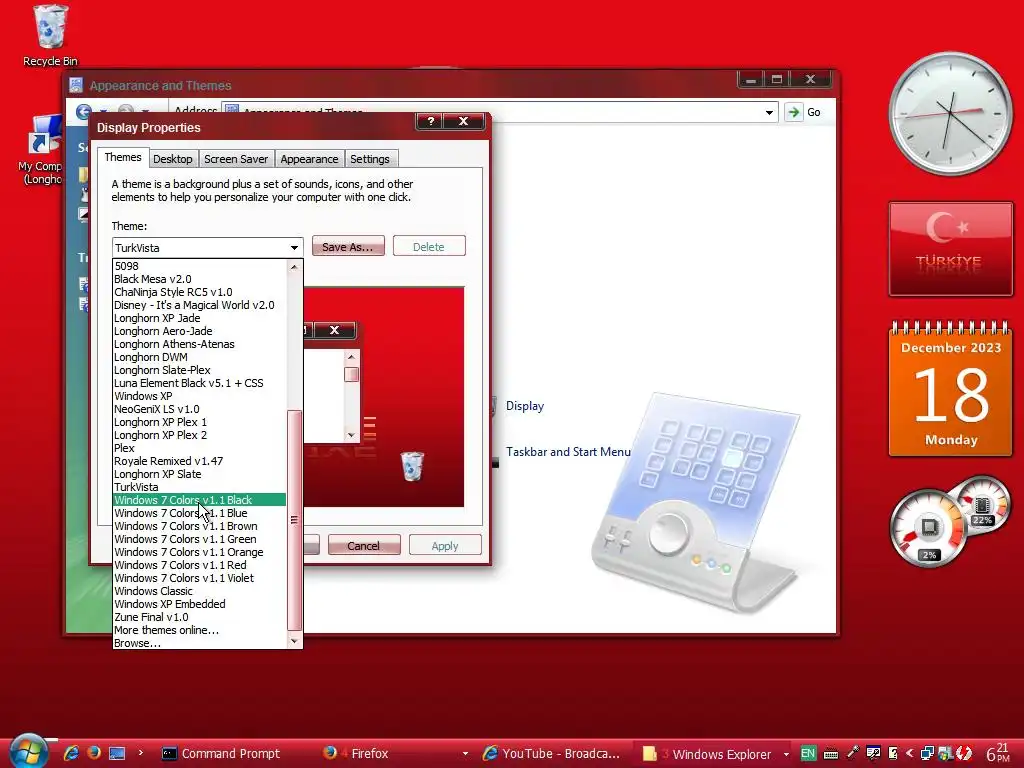Select Disney - It's a Magical World v2.0
The height and width of the screenshot is (768, 1024).
point(199,305)
